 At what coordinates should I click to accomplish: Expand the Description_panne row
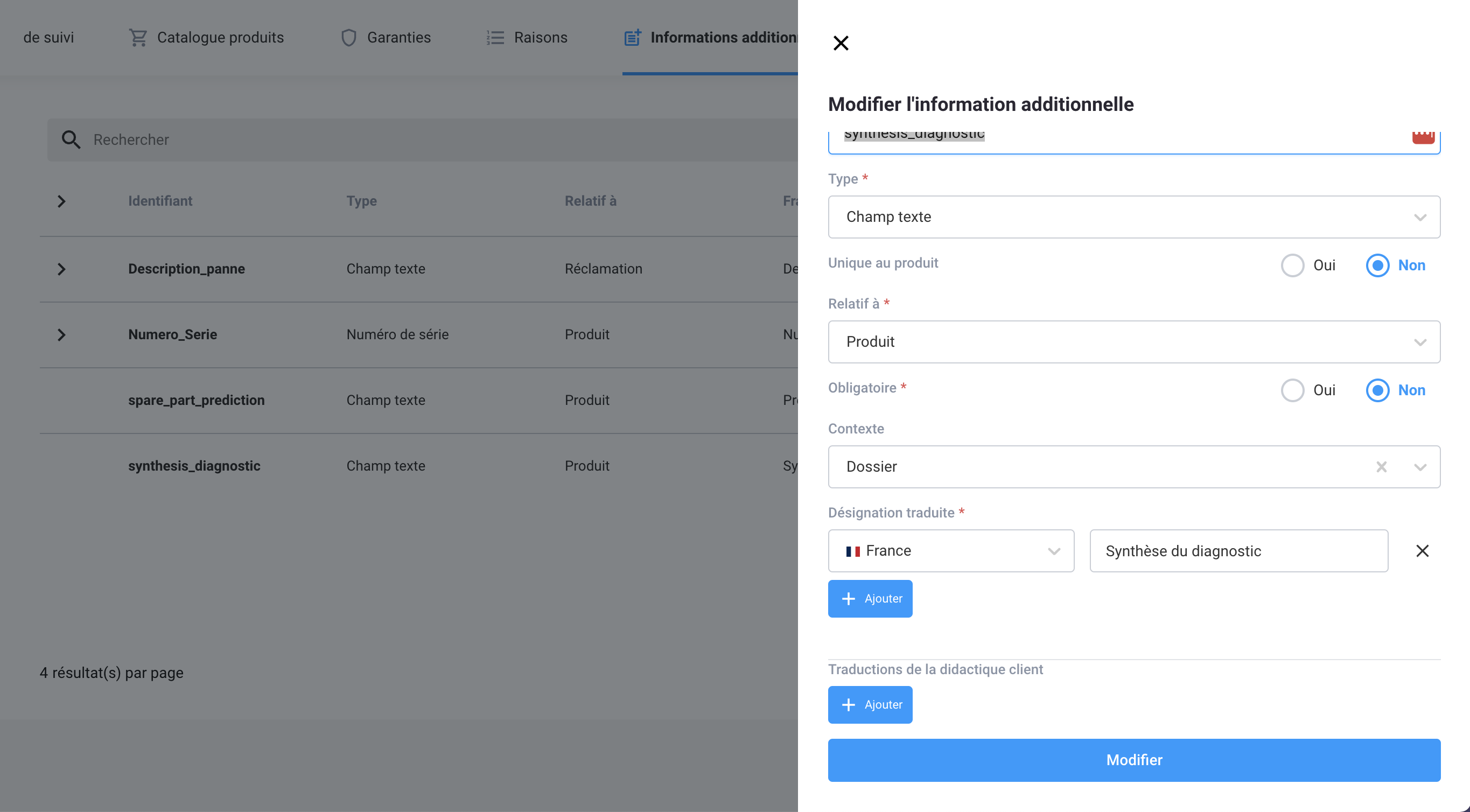tap(61, 269)
